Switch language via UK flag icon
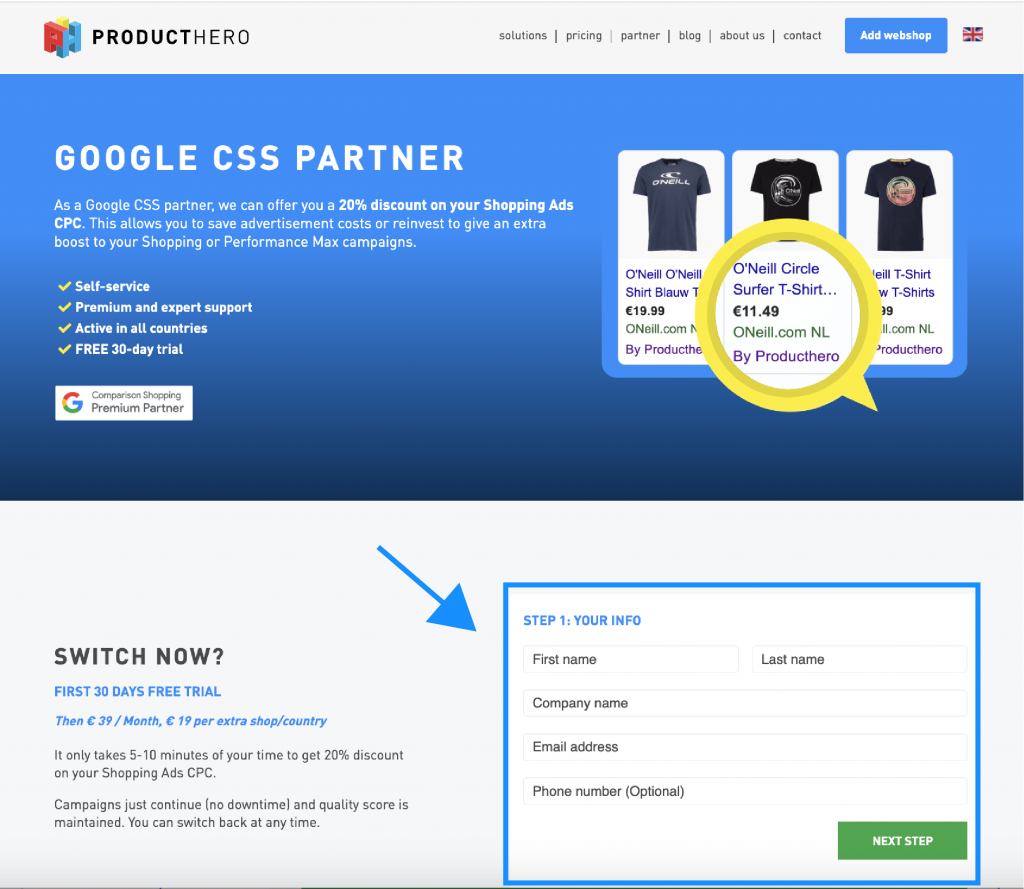The width and height of the screenshot is (1024, 889). [972, 35]
